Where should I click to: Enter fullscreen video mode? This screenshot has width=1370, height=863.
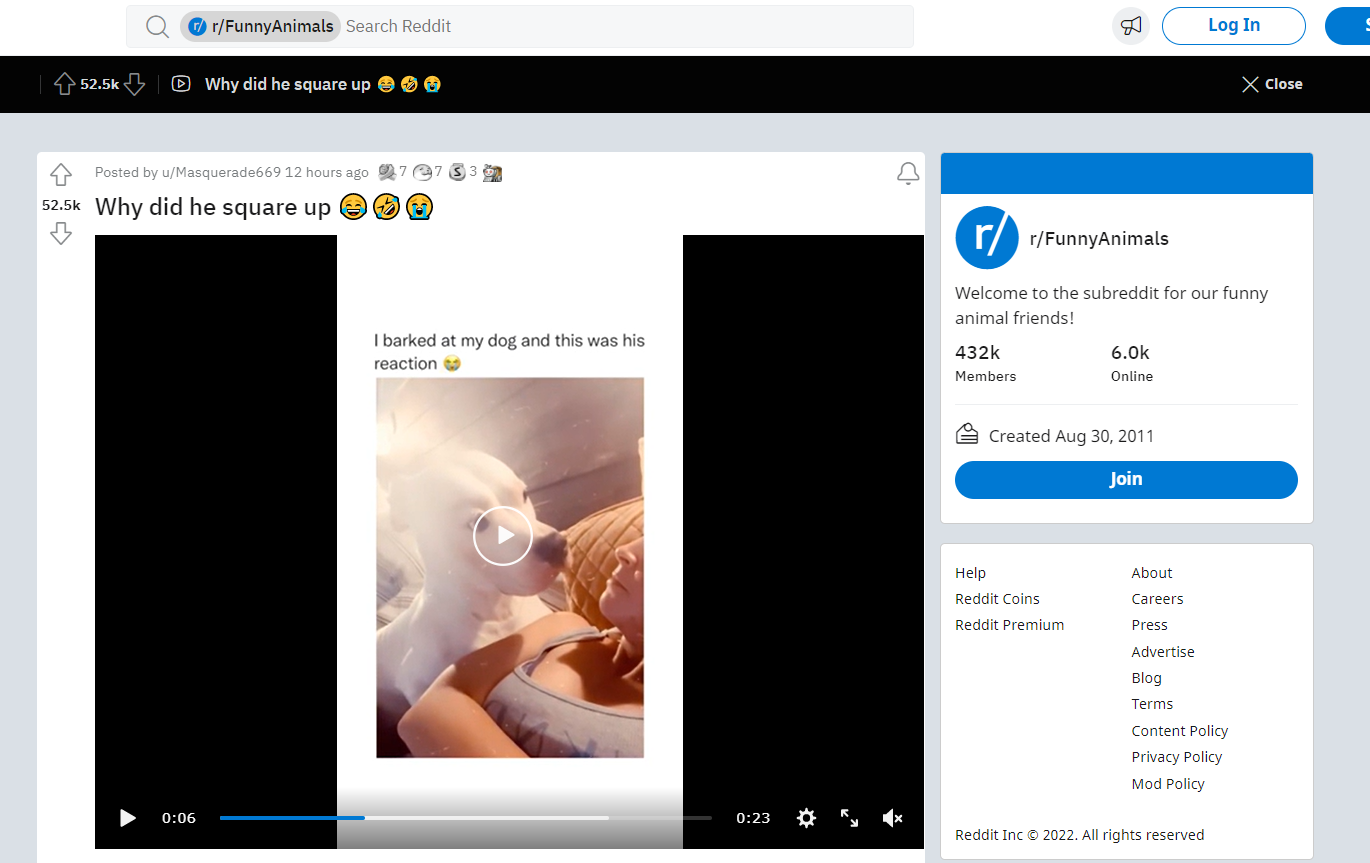[x=849, y=818]
